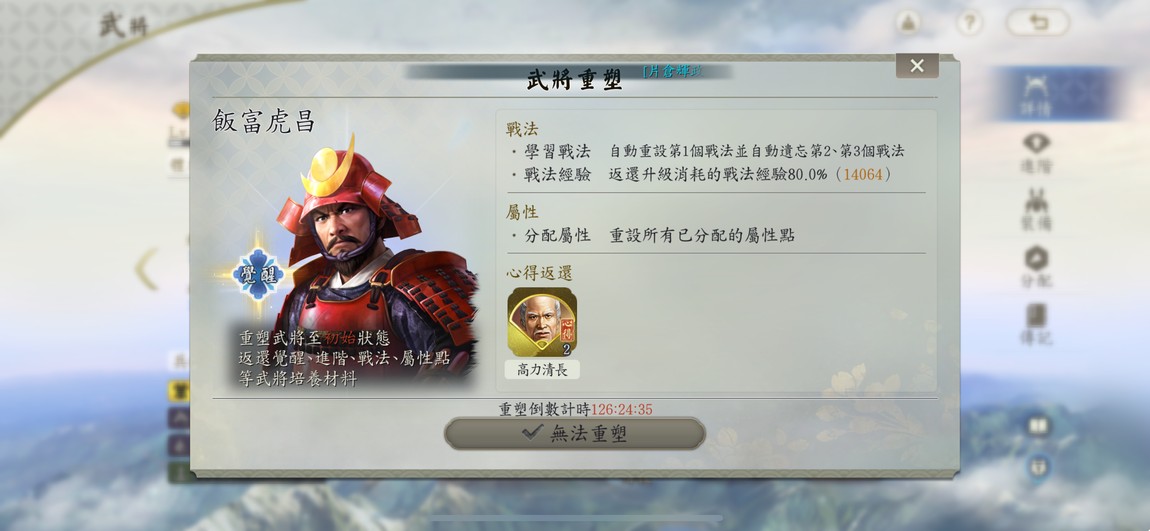The width and height of the screenshot is (1150, 531).
Task: Tap the 高力清長 name label
Action: pyautogui.click(x=542, y=370)
